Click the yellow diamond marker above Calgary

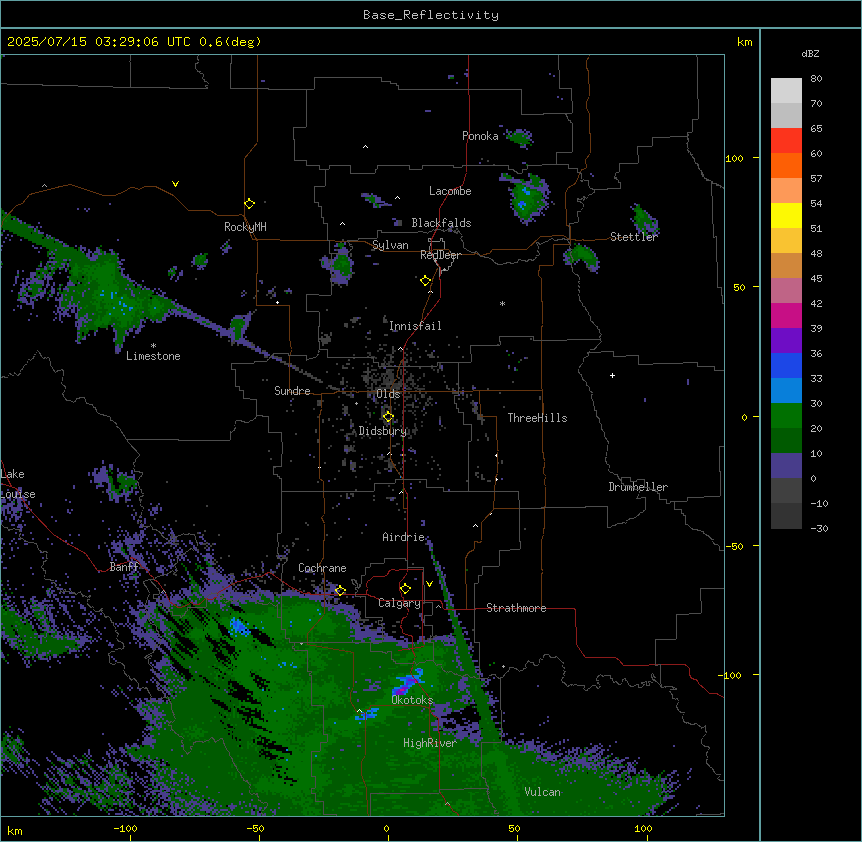tap(405, 589)
